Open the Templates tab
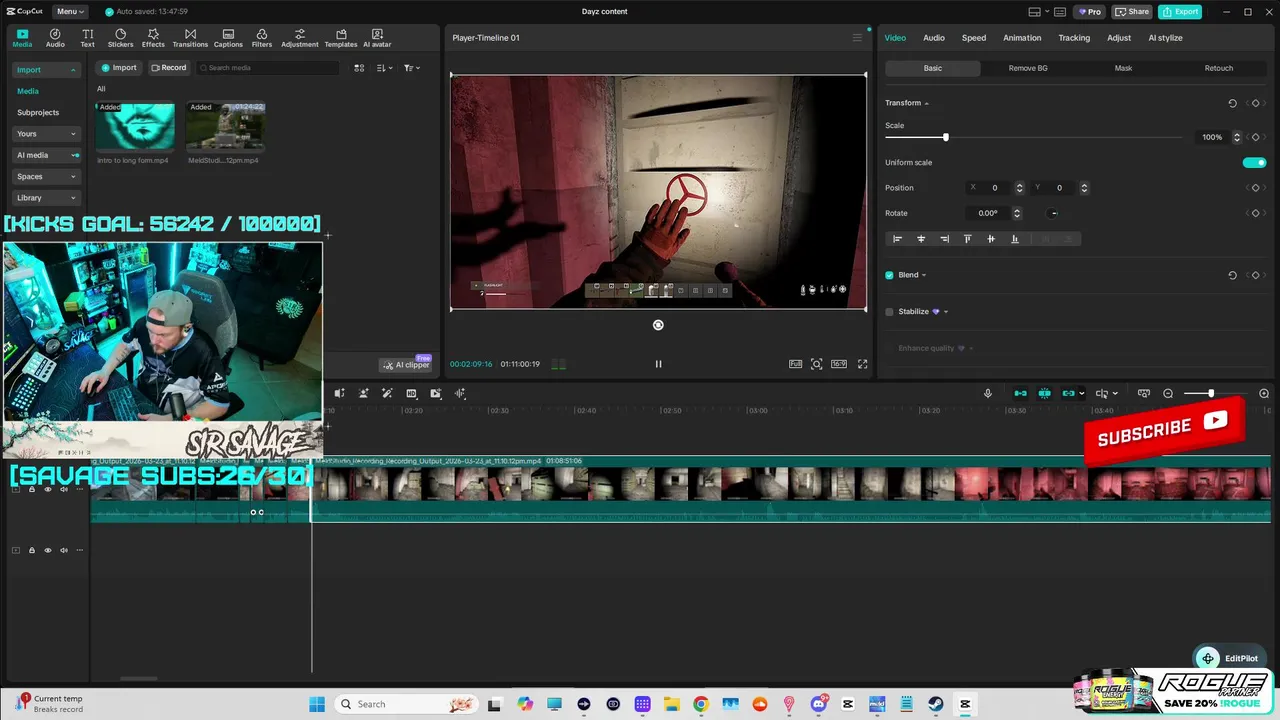The height and width of the screenshot is (720, 1280). click(341, 38)
